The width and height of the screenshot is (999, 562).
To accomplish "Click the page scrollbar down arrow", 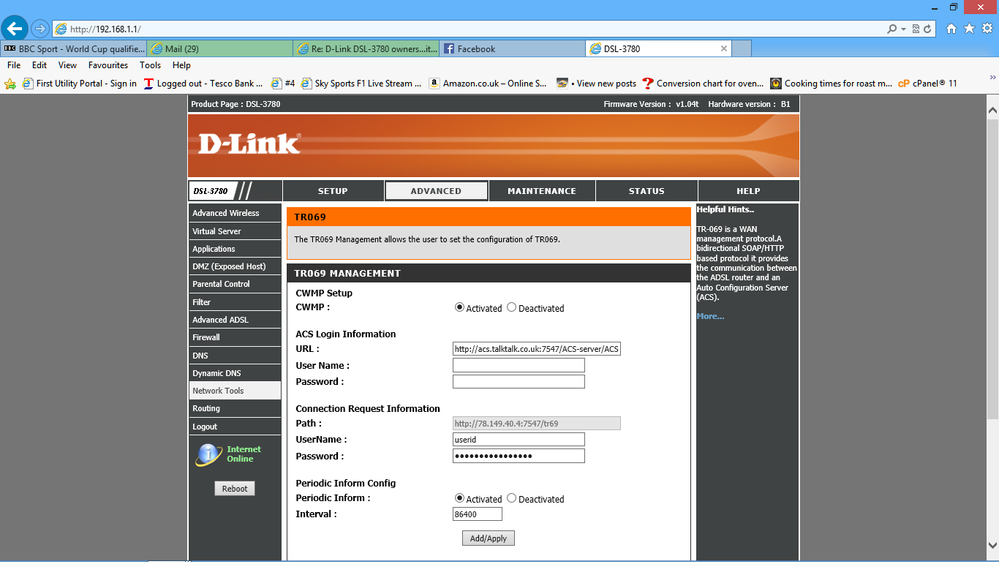I will click(993, 545).
